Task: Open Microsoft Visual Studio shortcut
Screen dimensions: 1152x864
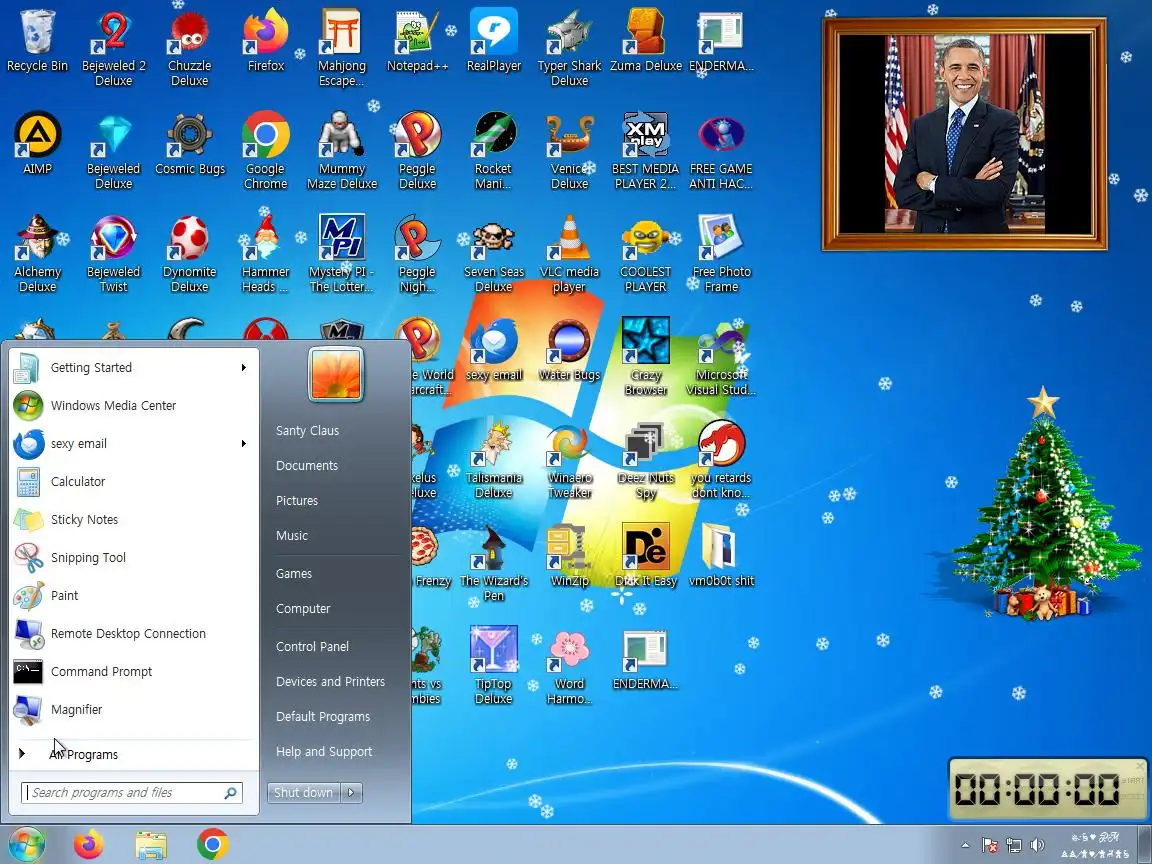Action: coord(721,356)
